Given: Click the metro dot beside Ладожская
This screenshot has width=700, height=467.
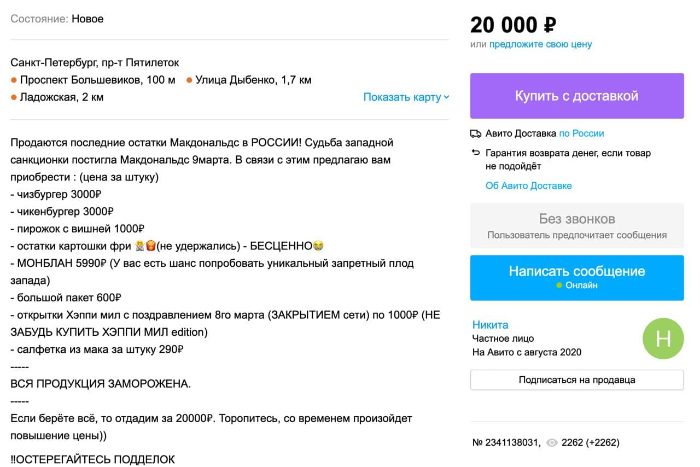Looking at the screenshot, I should coord(14,97).
